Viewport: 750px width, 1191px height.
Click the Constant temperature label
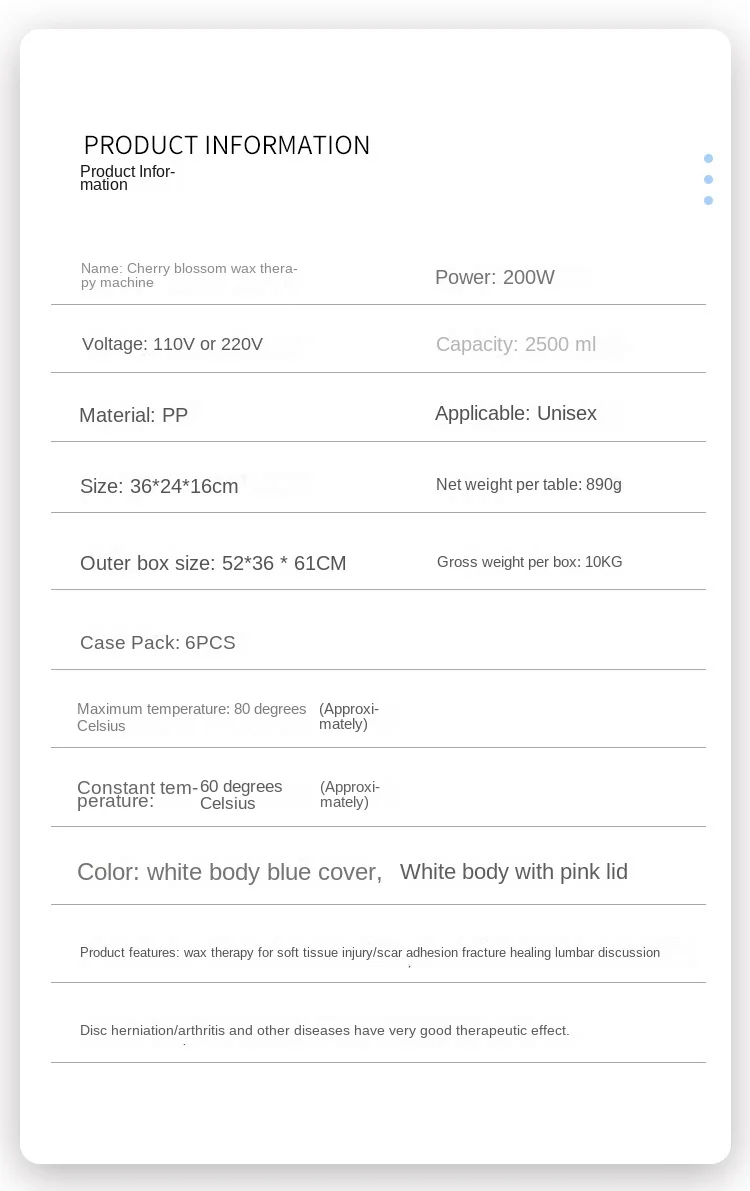(136, 794)
